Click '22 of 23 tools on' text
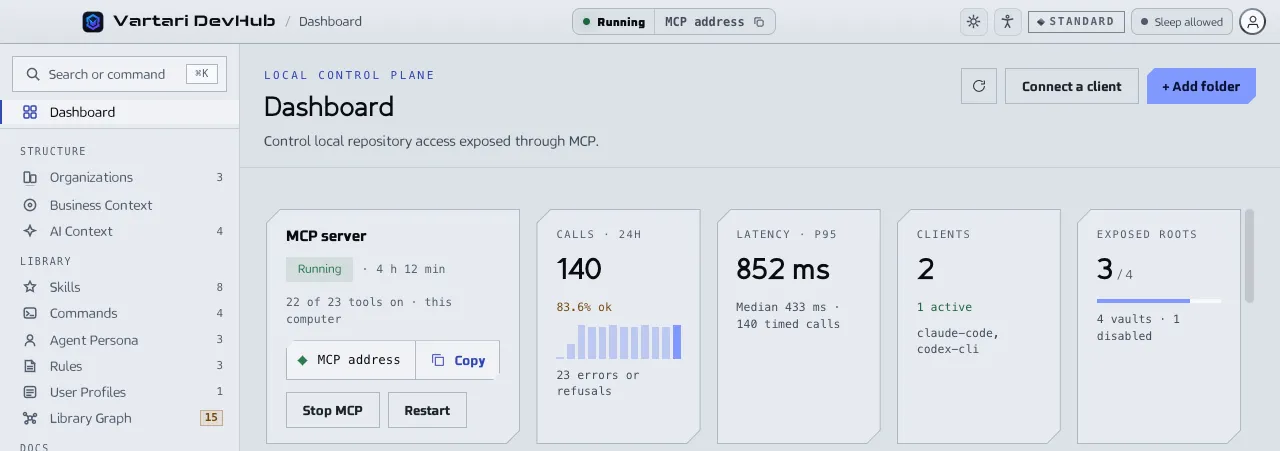 tap(349, 302)
